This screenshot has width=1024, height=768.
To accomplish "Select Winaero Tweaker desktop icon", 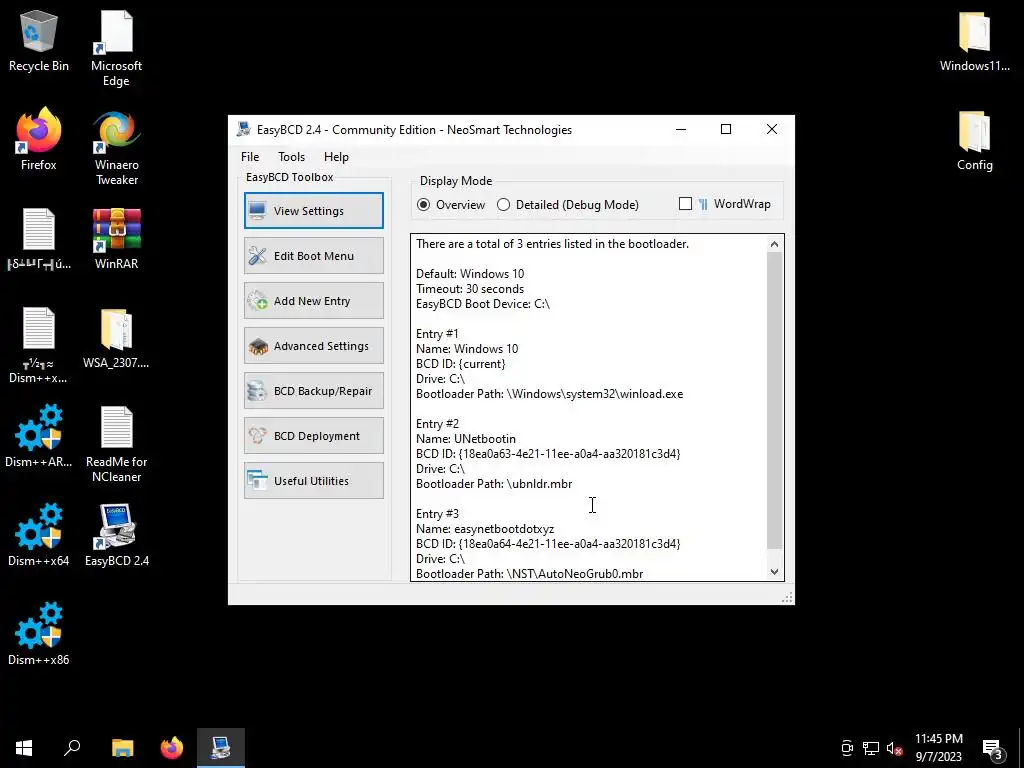I will coord(116,148).
